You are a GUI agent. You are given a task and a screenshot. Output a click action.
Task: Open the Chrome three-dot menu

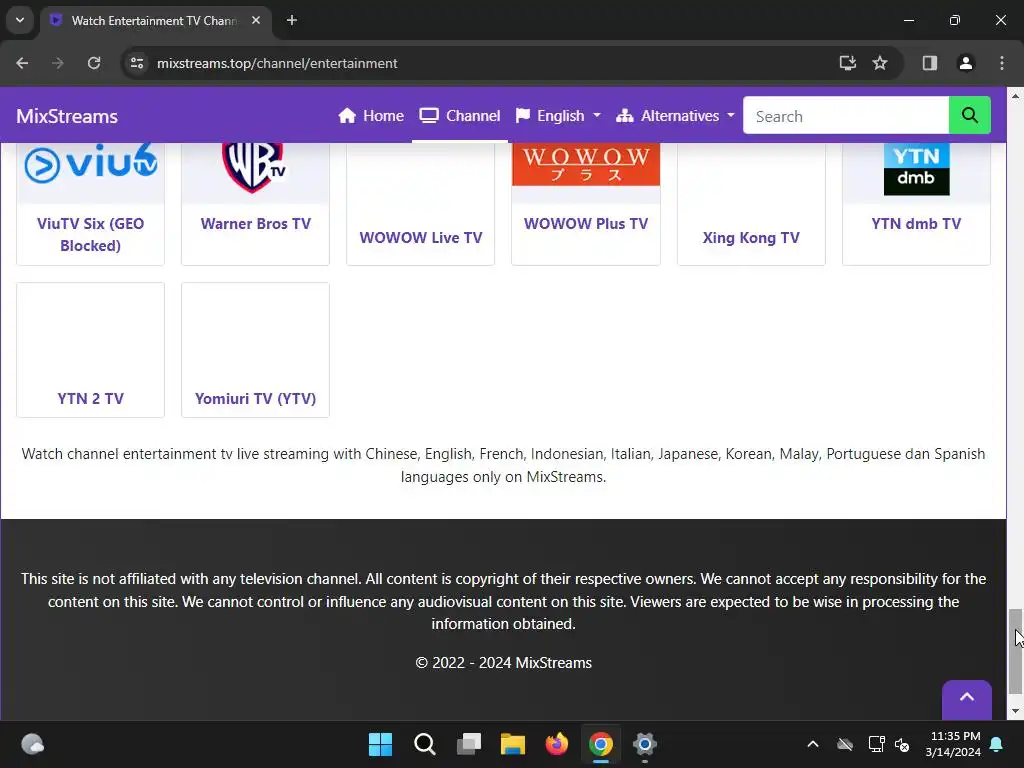(x=1002, y=63)
